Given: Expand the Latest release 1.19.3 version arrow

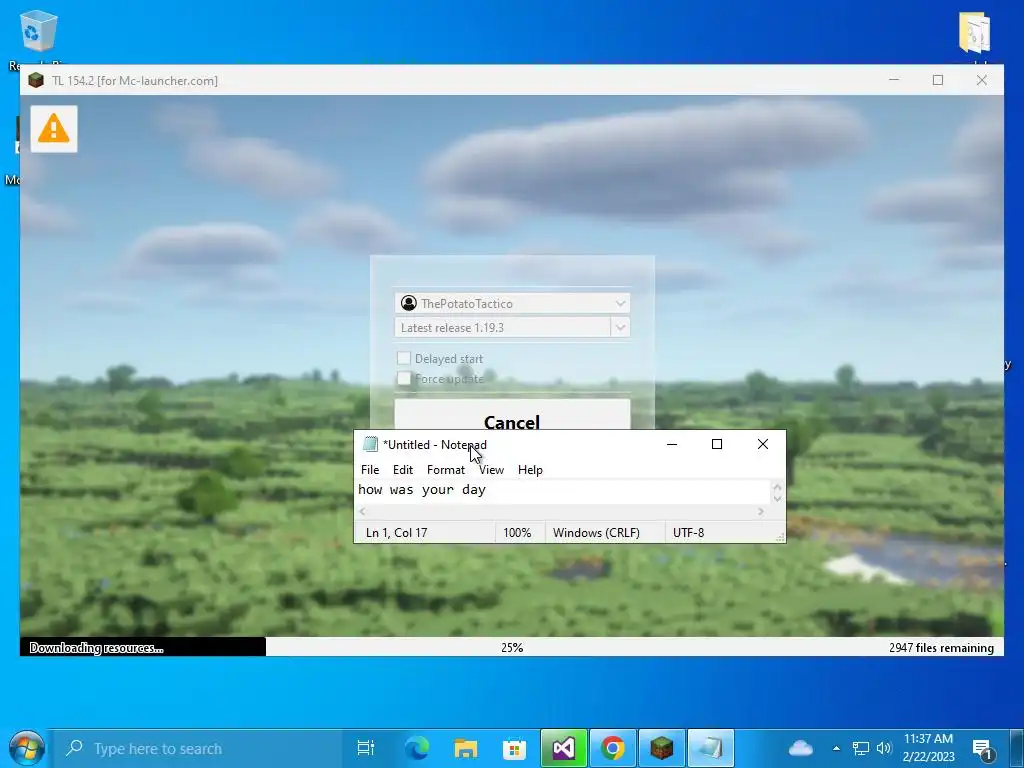Looking at the screenshot, I should (x=620, y=327).
